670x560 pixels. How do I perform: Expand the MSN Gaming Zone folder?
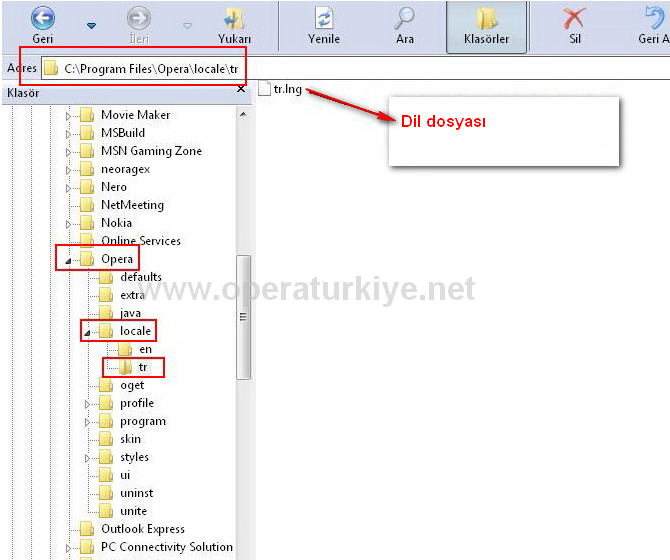click(x=68, y=152)
